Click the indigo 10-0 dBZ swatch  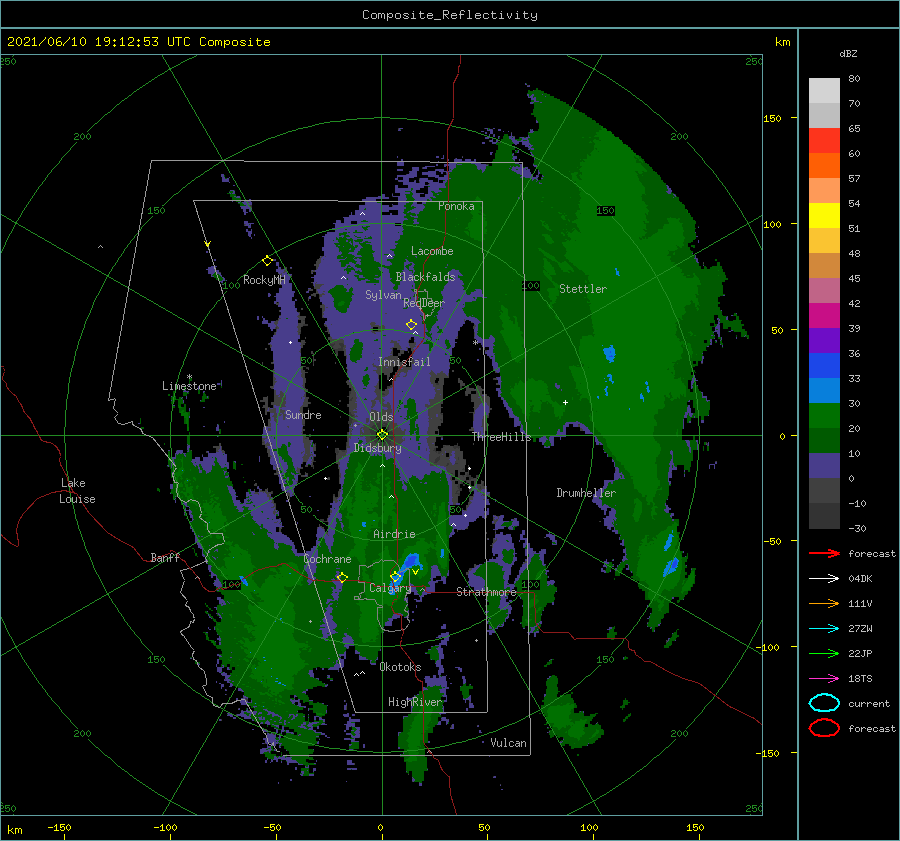pos(824,466)
